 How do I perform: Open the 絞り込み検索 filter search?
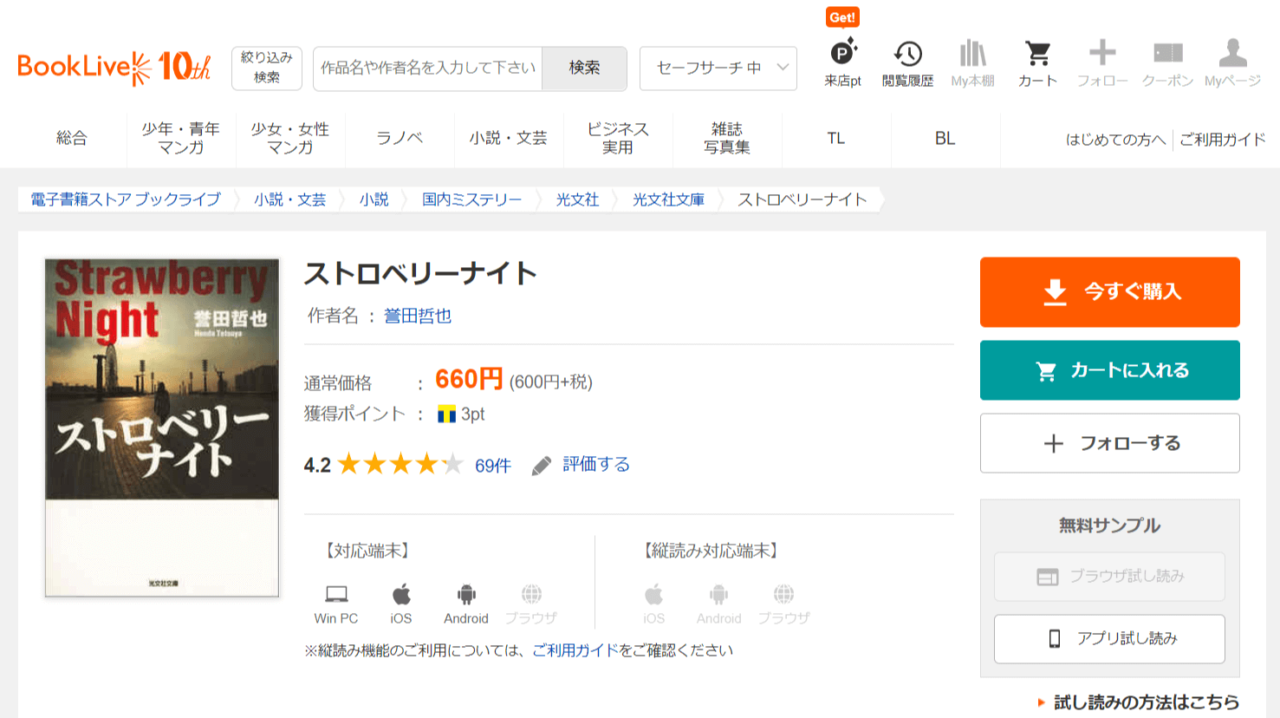click(267, 68)
